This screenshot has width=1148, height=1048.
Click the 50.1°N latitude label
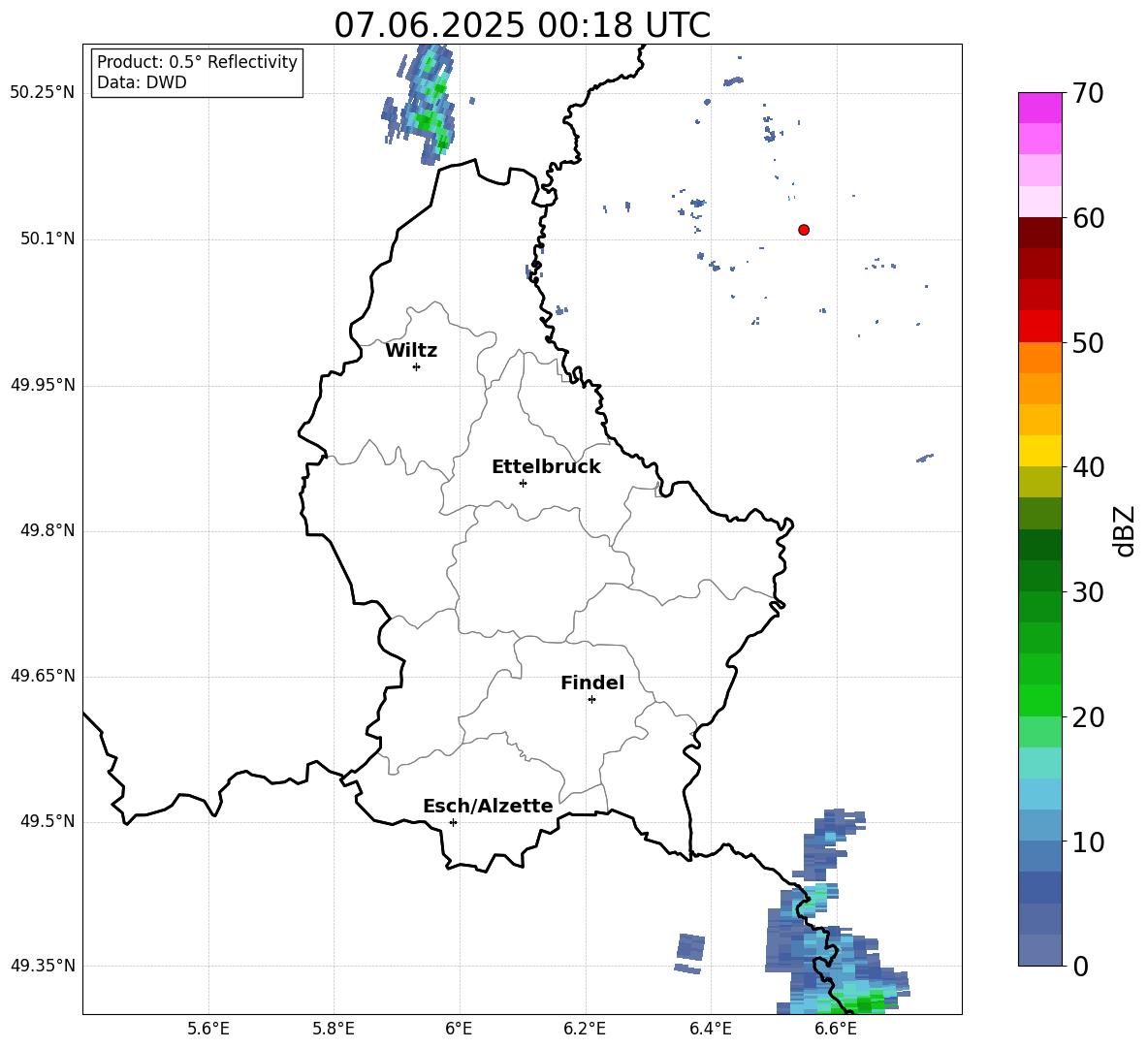[x=48, y=239]
